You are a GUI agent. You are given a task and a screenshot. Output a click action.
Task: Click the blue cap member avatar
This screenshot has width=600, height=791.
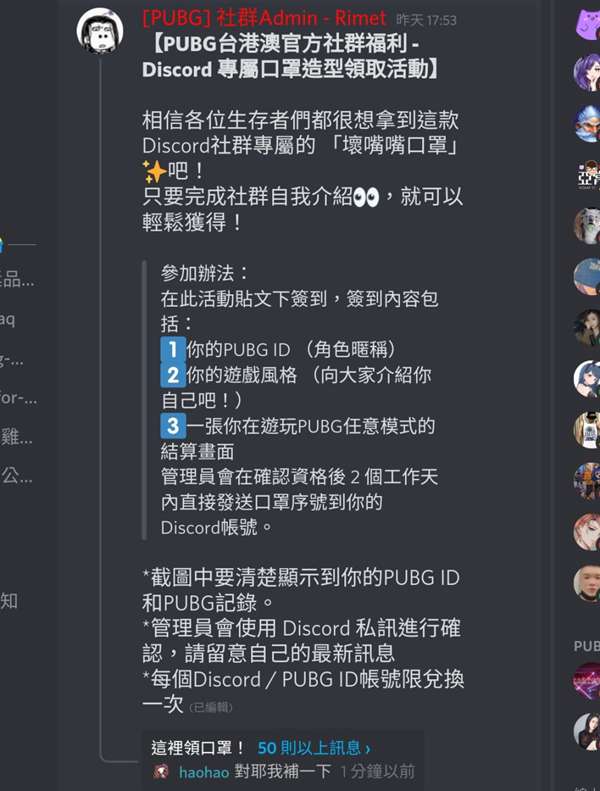(587, 276)
